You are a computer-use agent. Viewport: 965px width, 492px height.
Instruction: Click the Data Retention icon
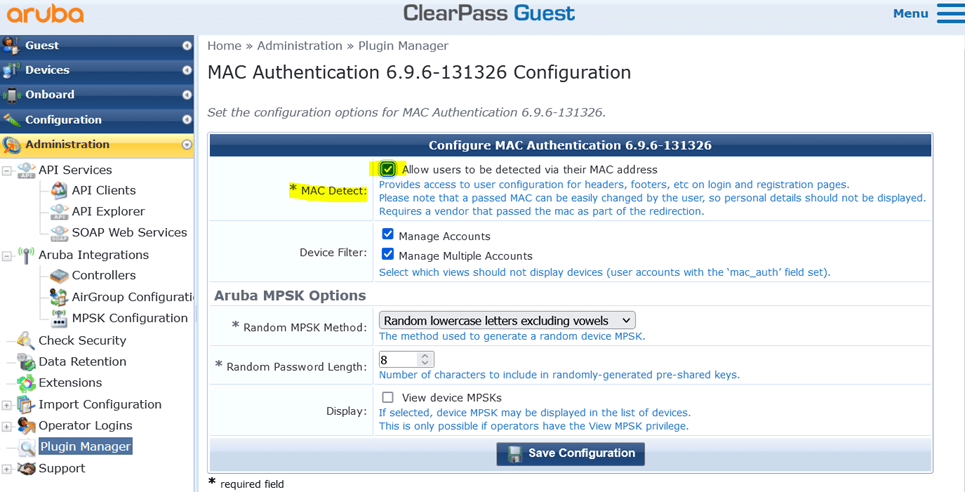tap(26, 361)
